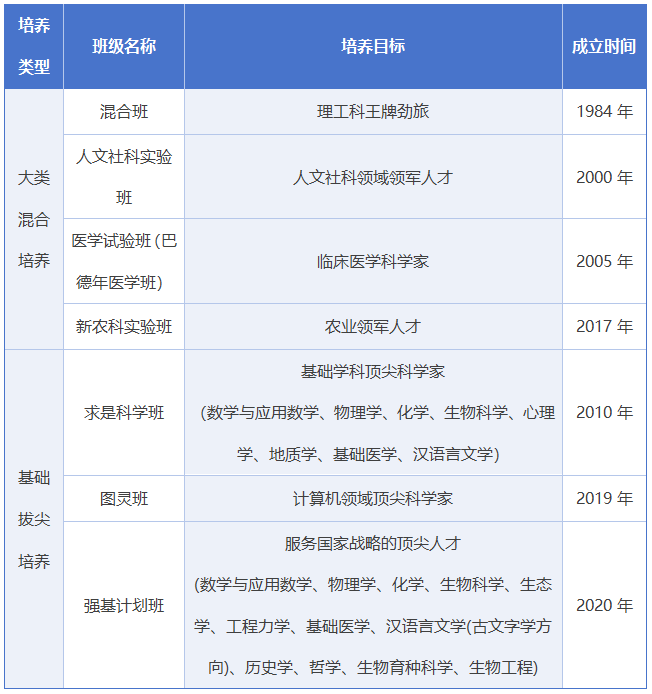The width and height of the screenshot is (652, 694).
Task: Click the 医学试验班 (巴德年医学班) cell
Action: coord(124,261)
